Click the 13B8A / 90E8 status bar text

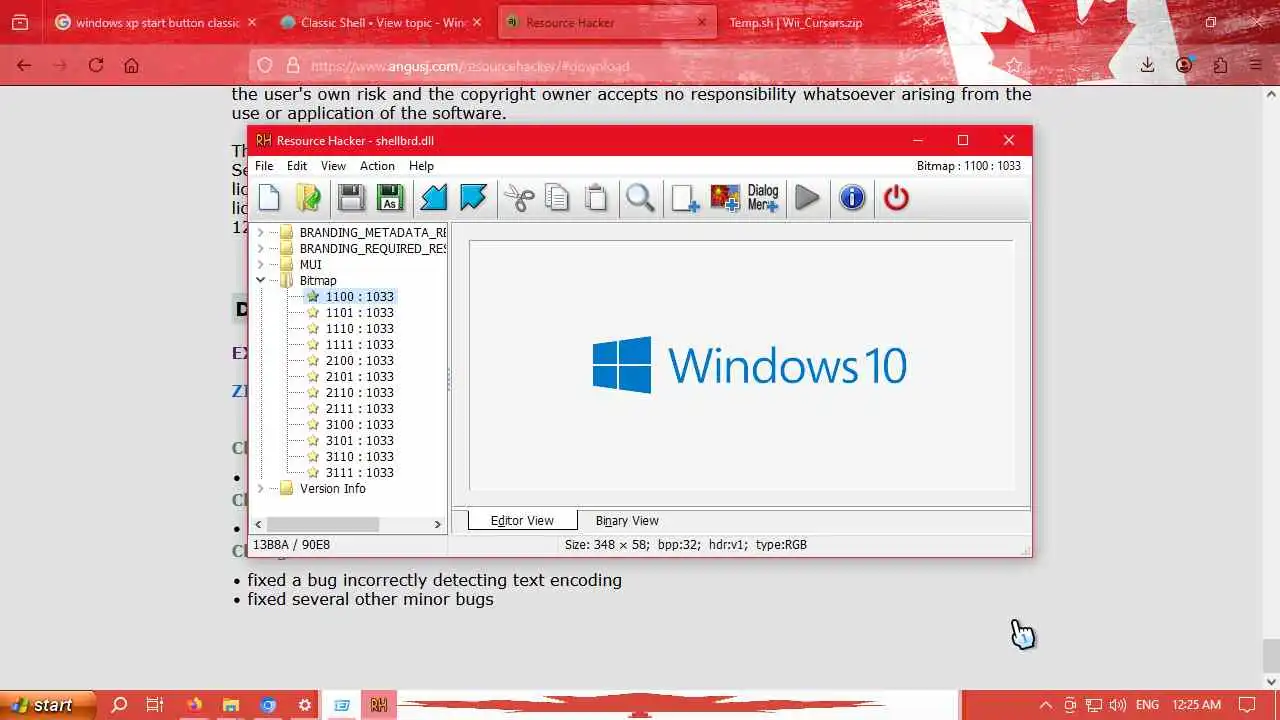(291, 545)
